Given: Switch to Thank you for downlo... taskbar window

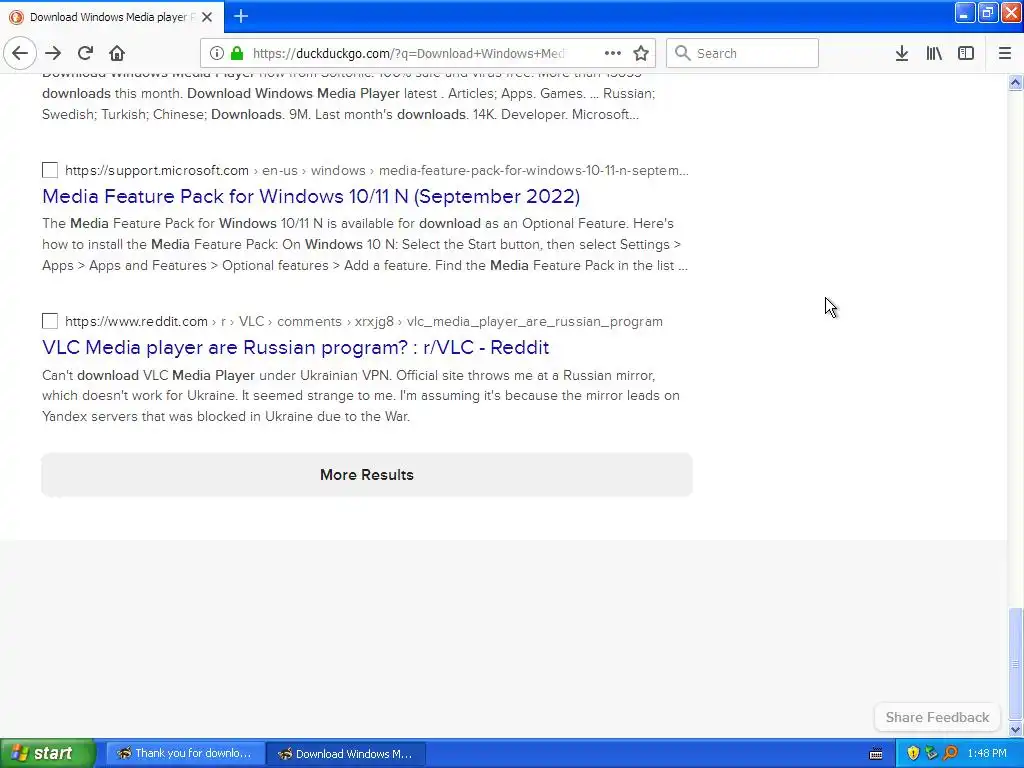Looking at the screenshot, I should [185, 753].
